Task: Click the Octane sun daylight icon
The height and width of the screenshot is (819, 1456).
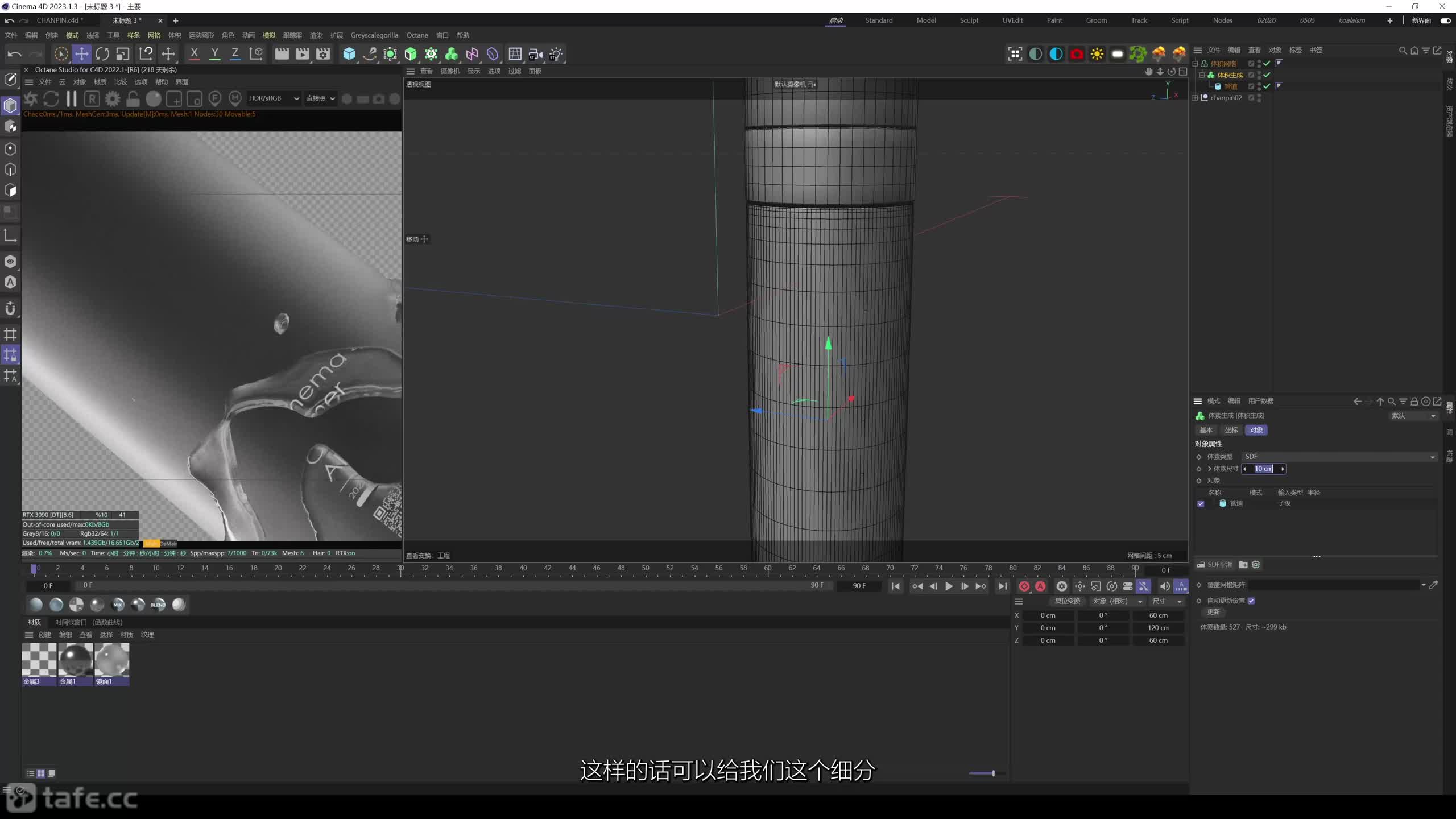Action: pos(1097,54)
